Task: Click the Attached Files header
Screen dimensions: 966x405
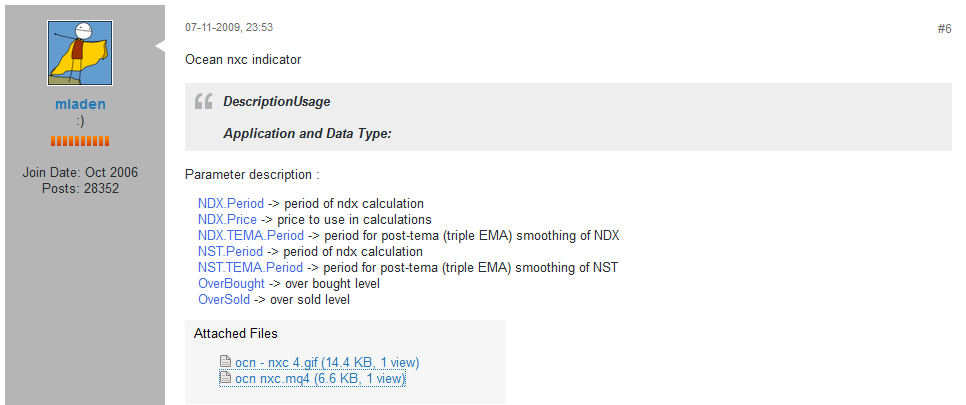Action: [x=235, y=333]
